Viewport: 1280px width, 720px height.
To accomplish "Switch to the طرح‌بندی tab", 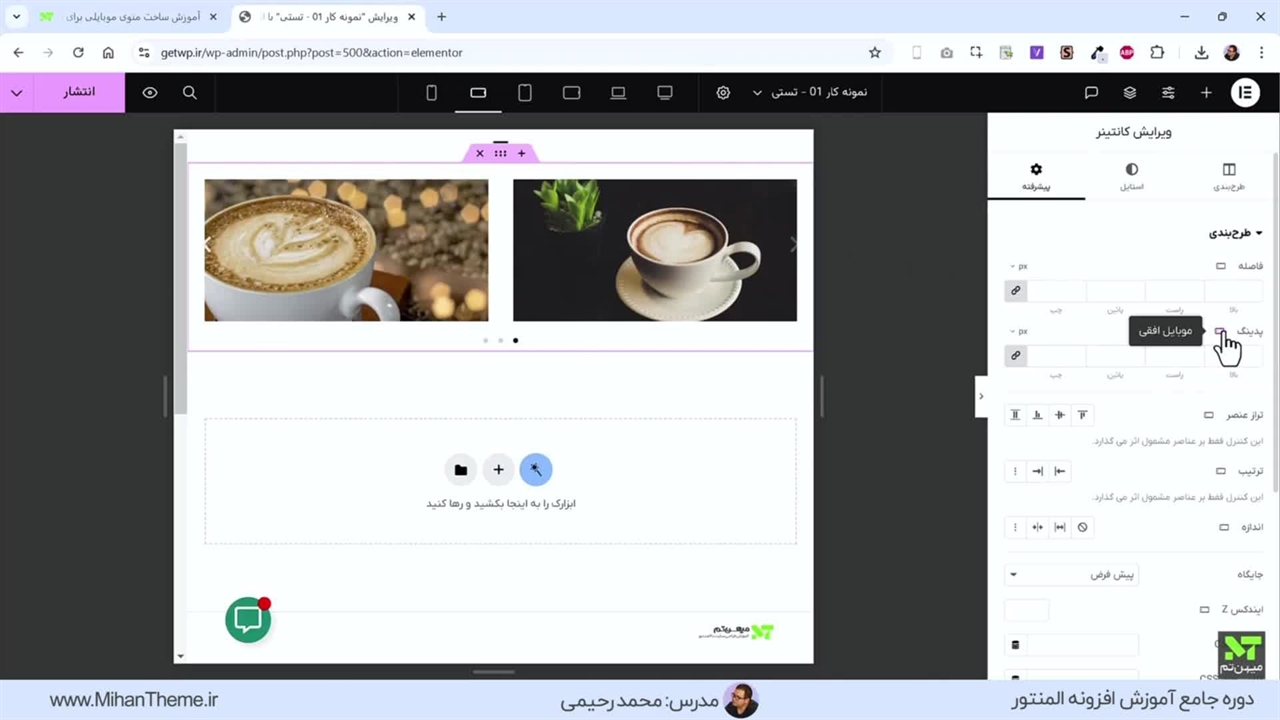I will click(1228, 177).
